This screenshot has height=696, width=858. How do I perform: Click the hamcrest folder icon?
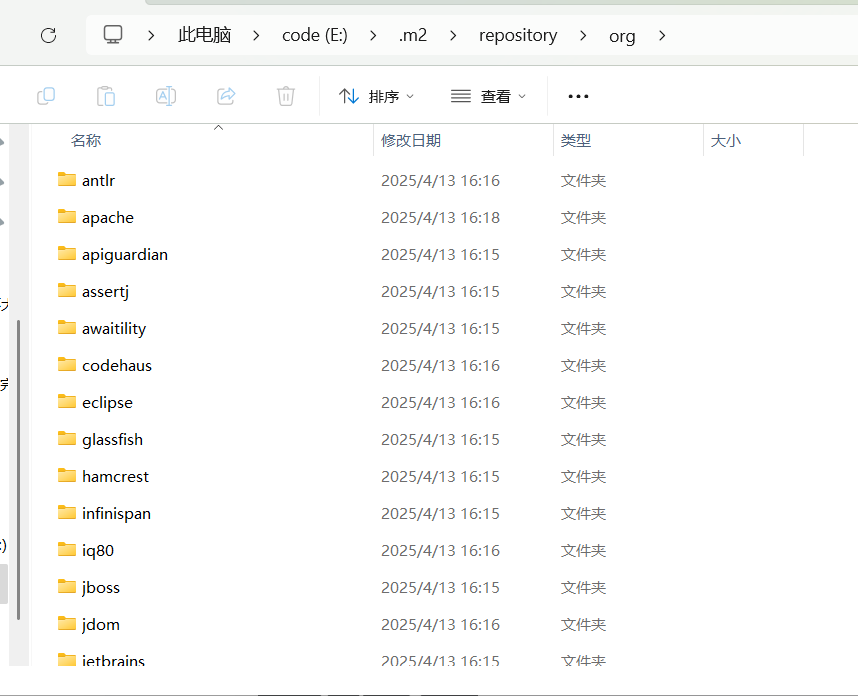(x=67, y=475)
